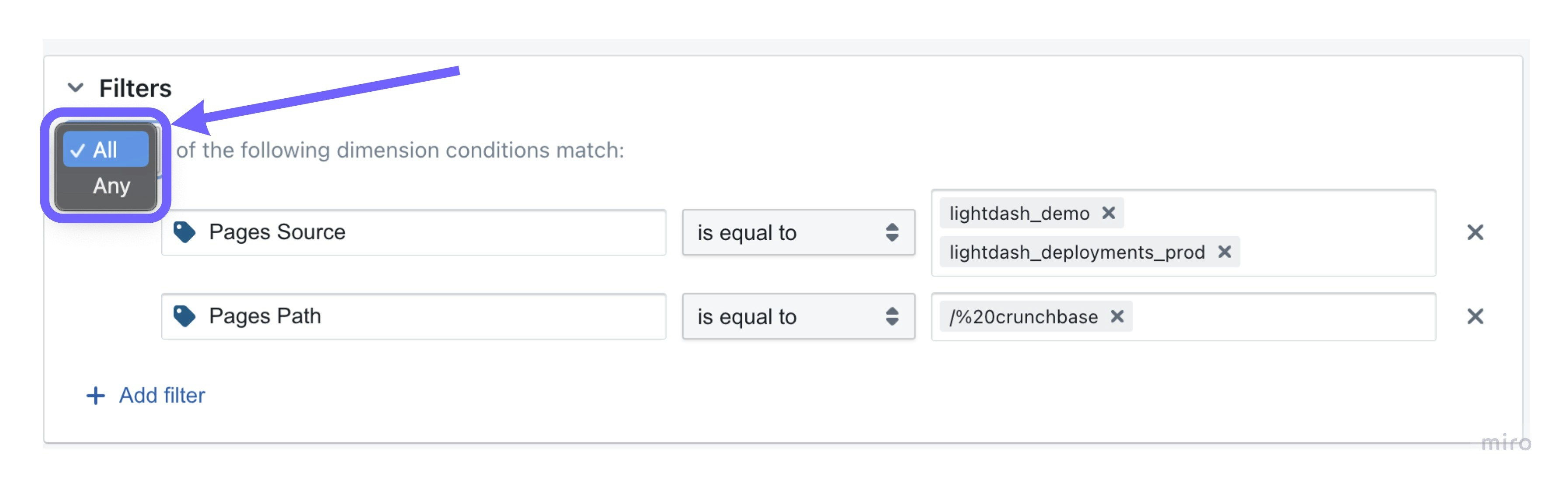This screenshot has height=487, width=1568.
Task: Open Pages Source field selector
Action: 426,232
